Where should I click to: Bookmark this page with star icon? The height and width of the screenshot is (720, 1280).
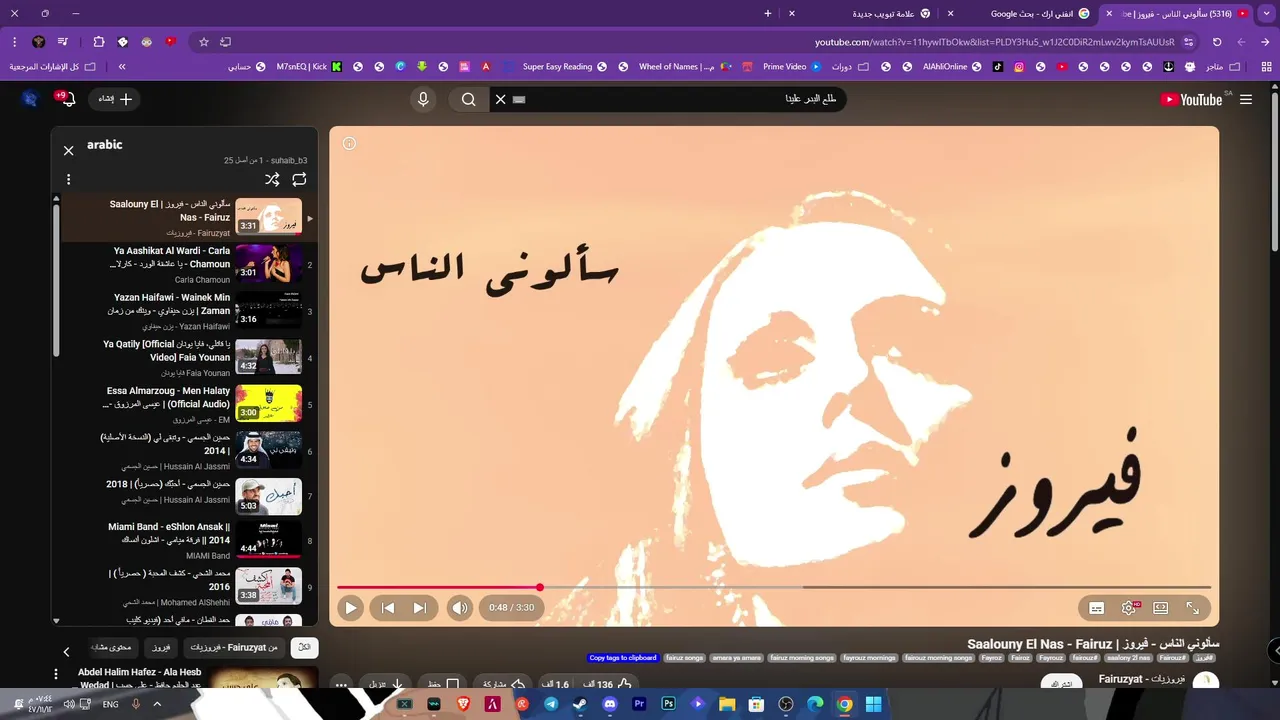[x=204, y=42]
